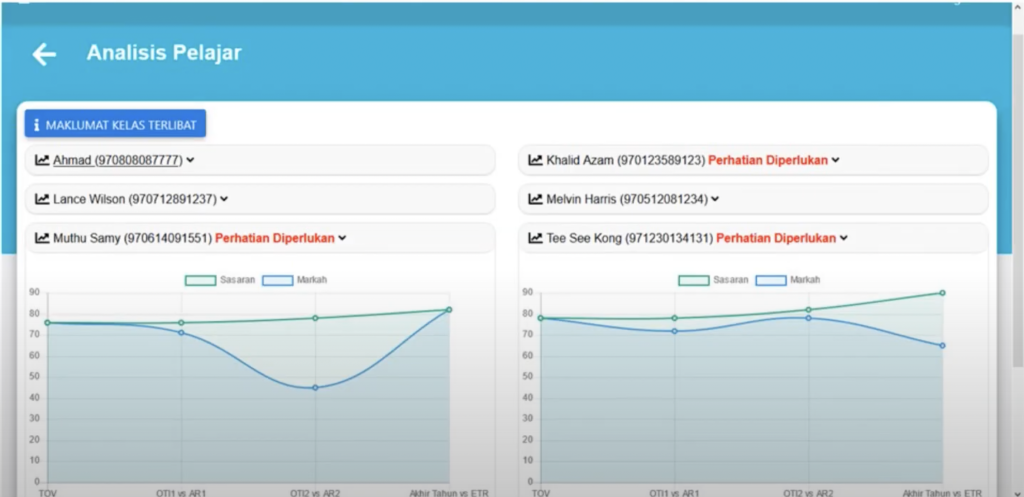Click Markah point at OTI1 in Muthu Samy chart
The width and height of the screenshot is (1024, 497).
point(181,332)
